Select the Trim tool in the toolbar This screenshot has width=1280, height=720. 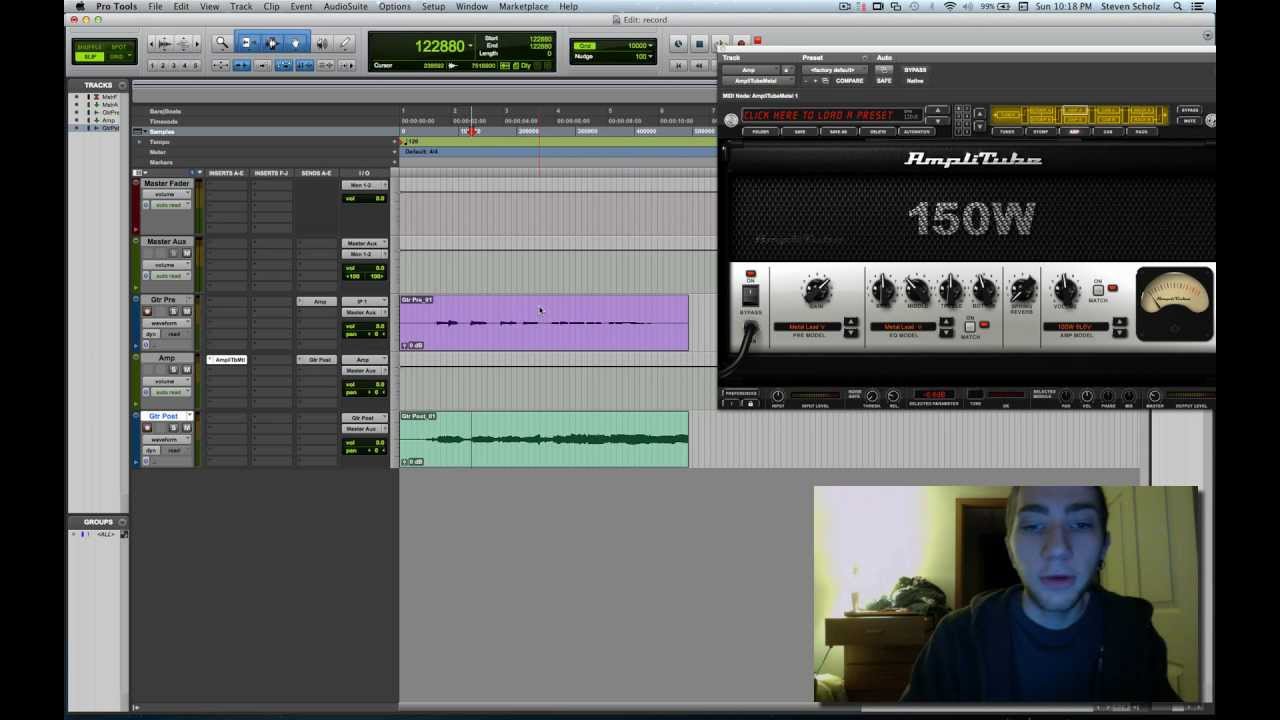tap(247, 44)
